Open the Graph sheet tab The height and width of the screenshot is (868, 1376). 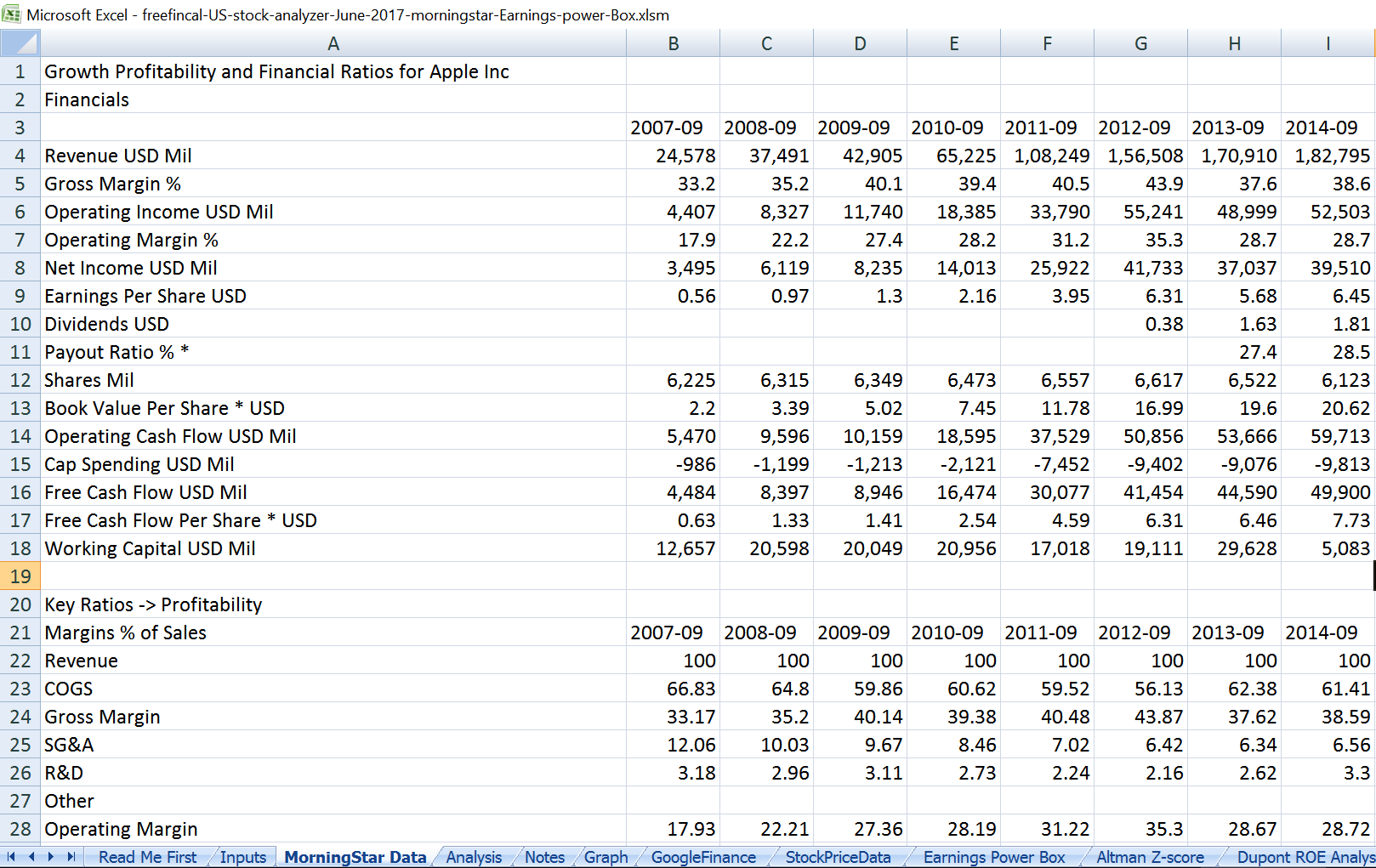pyautogui.click(x=605, y=858)
